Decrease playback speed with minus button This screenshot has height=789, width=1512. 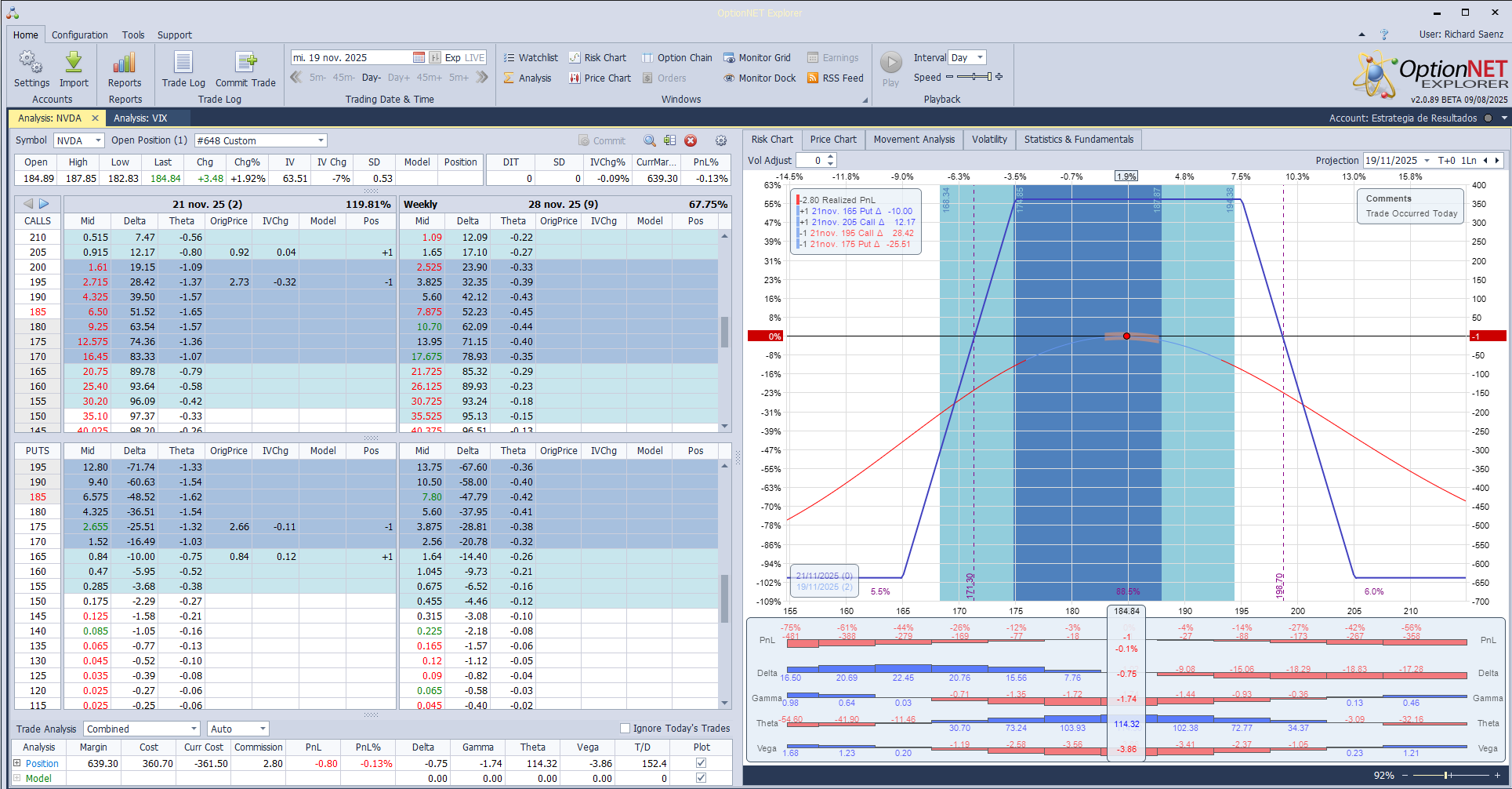click(x=950, y=77)
